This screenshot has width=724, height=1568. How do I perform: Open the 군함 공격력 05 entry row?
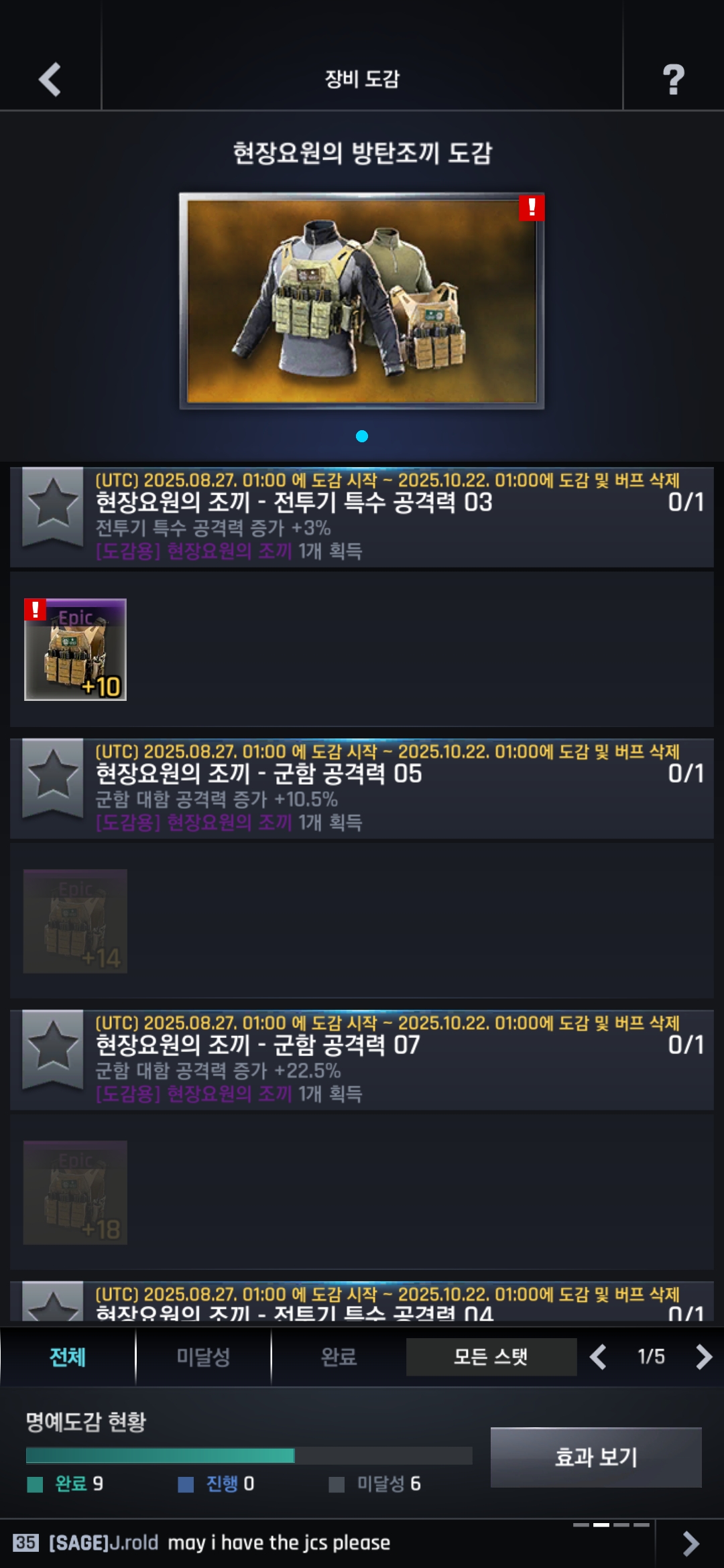[362, 789]
